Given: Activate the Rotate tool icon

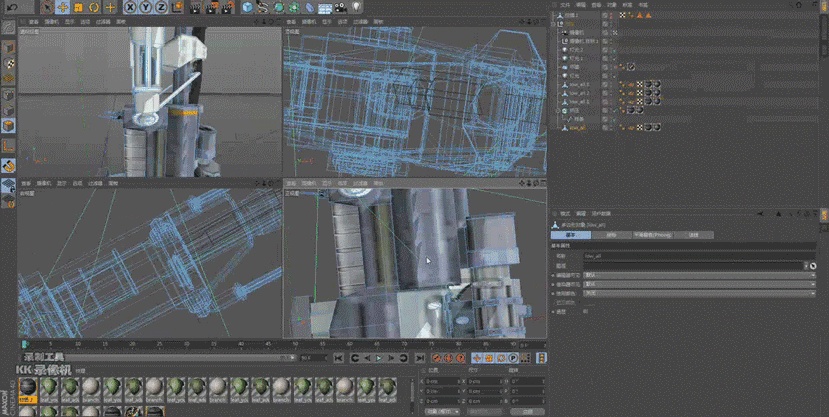Looking at the screenshot, I should point(94,7).
